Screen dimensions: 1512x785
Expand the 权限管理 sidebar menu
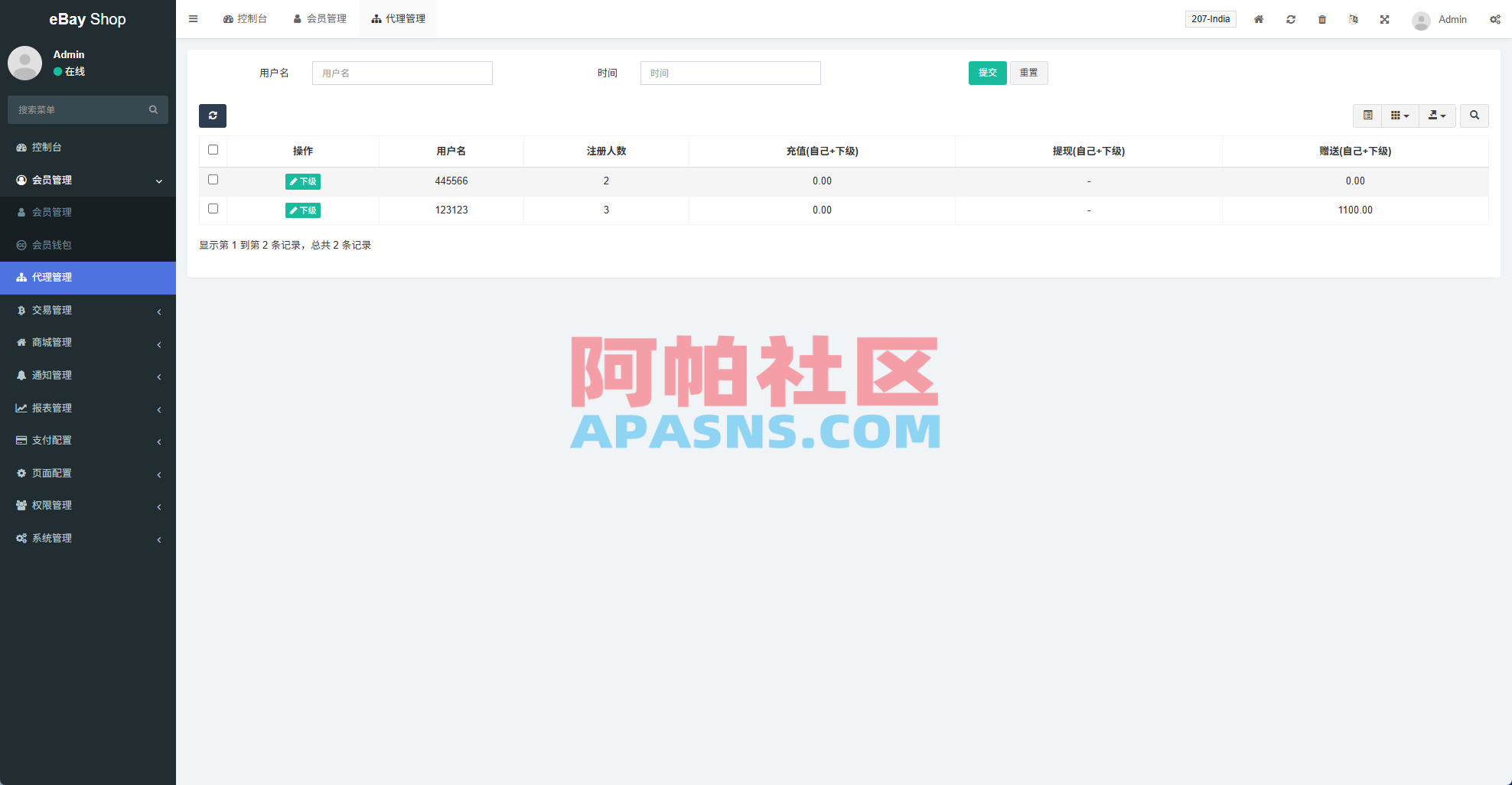(x=88, y=505)
